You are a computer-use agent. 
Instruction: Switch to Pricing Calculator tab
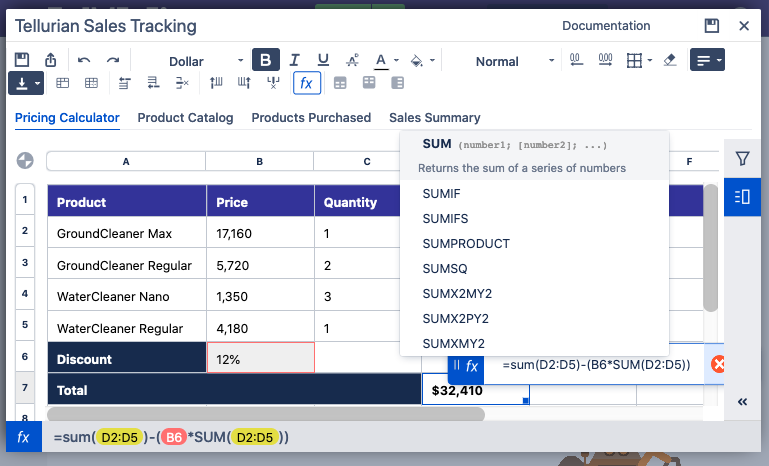(67, 118)
